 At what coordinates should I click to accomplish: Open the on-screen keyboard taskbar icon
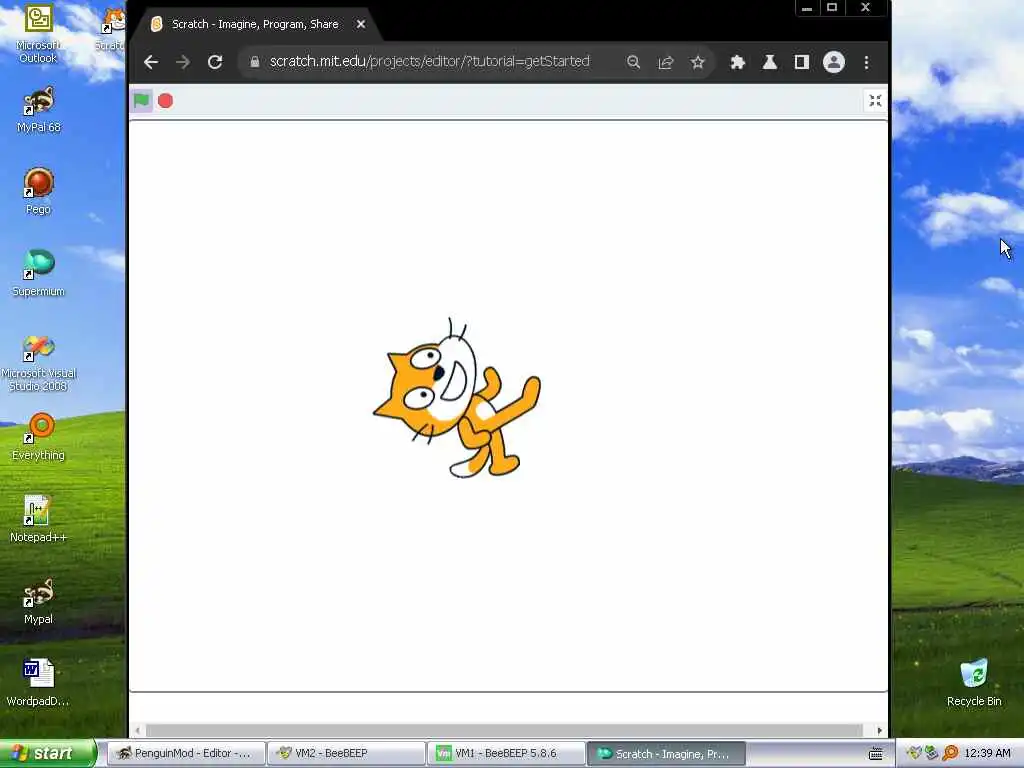pos(875,754)
